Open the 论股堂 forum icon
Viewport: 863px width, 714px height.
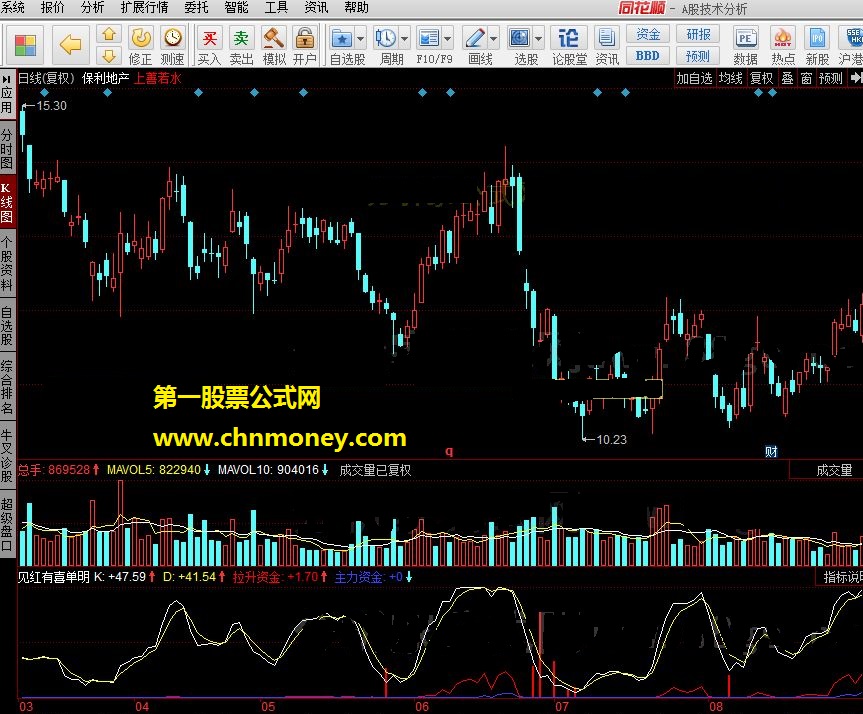tap(569, 46)
